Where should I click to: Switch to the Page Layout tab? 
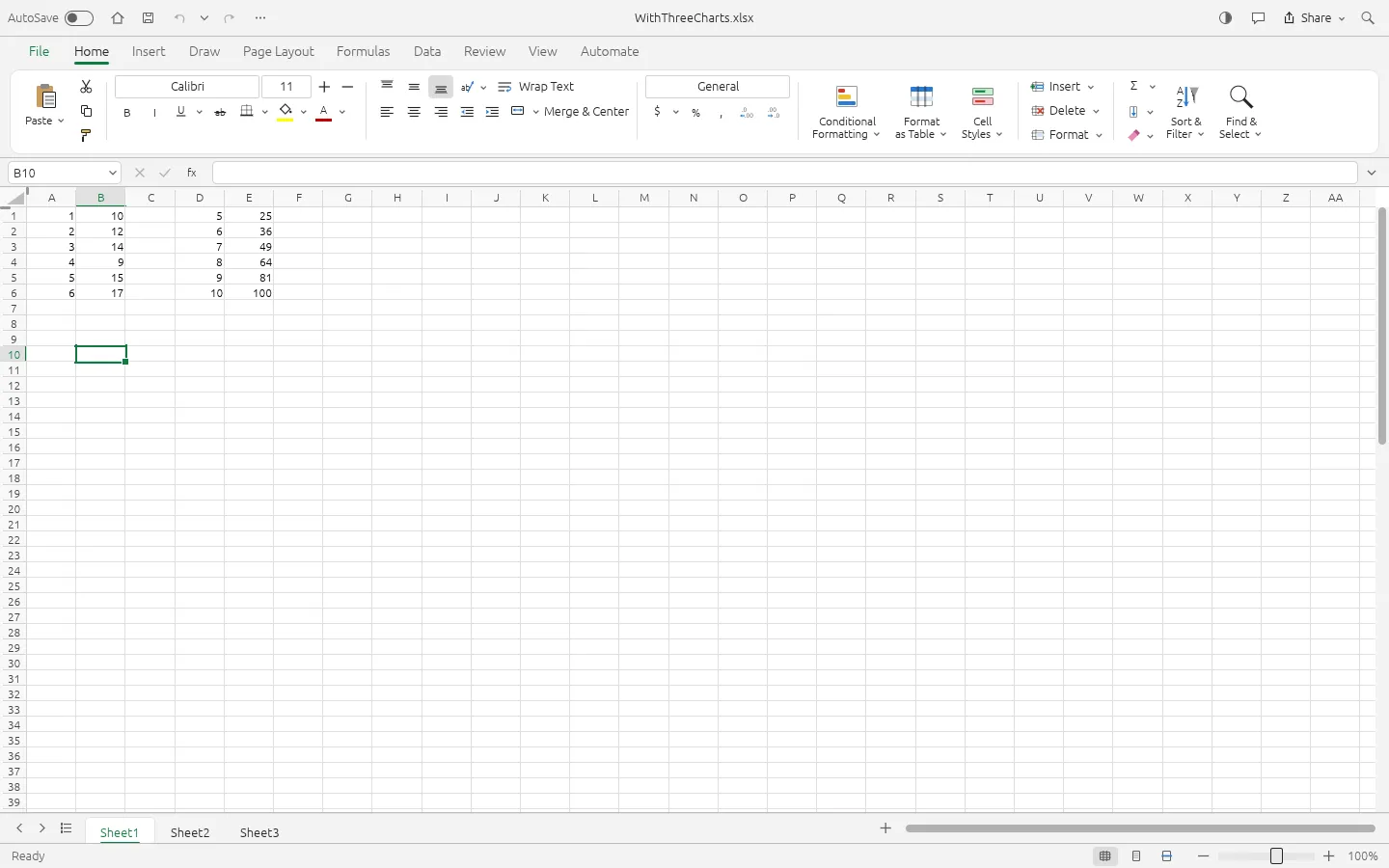(279, 52)
